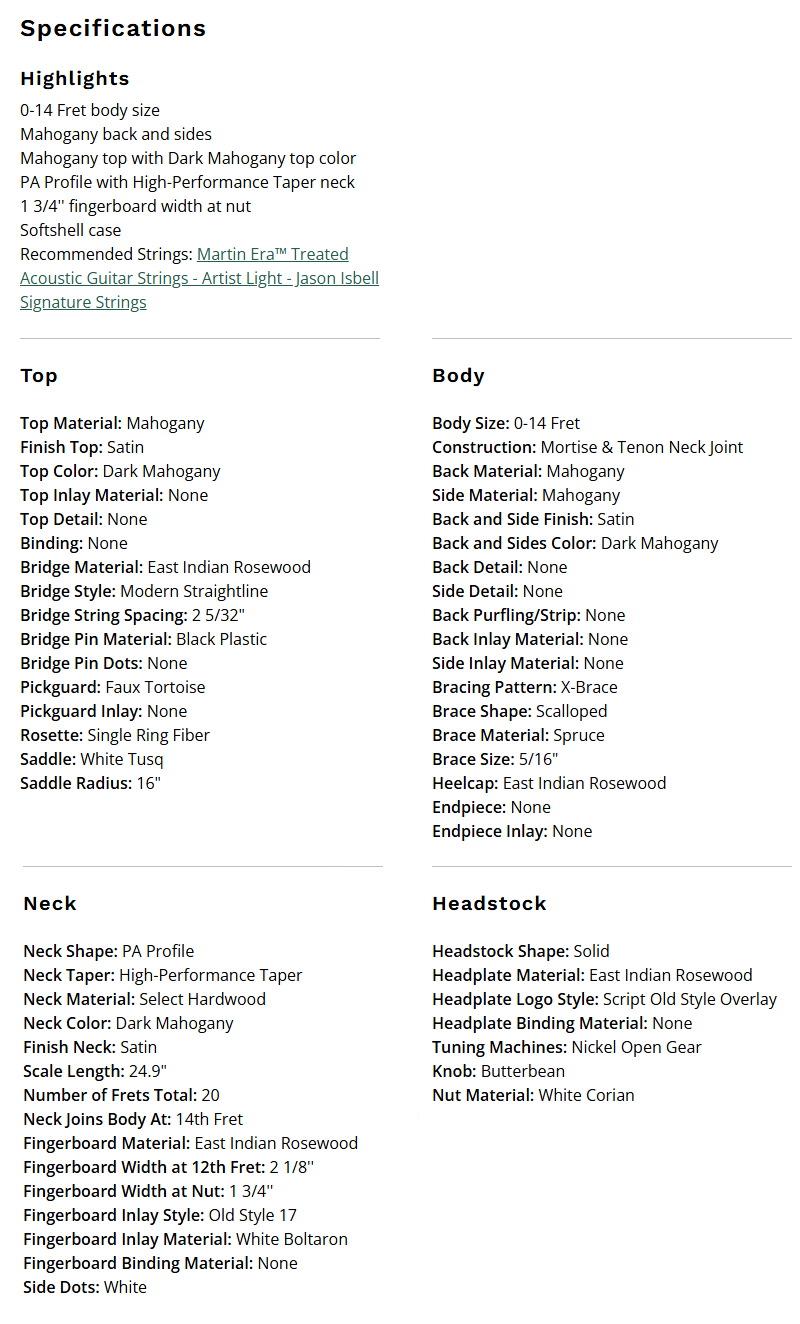Click the Fingerboard Inlay Style label

pos(114,1215)
